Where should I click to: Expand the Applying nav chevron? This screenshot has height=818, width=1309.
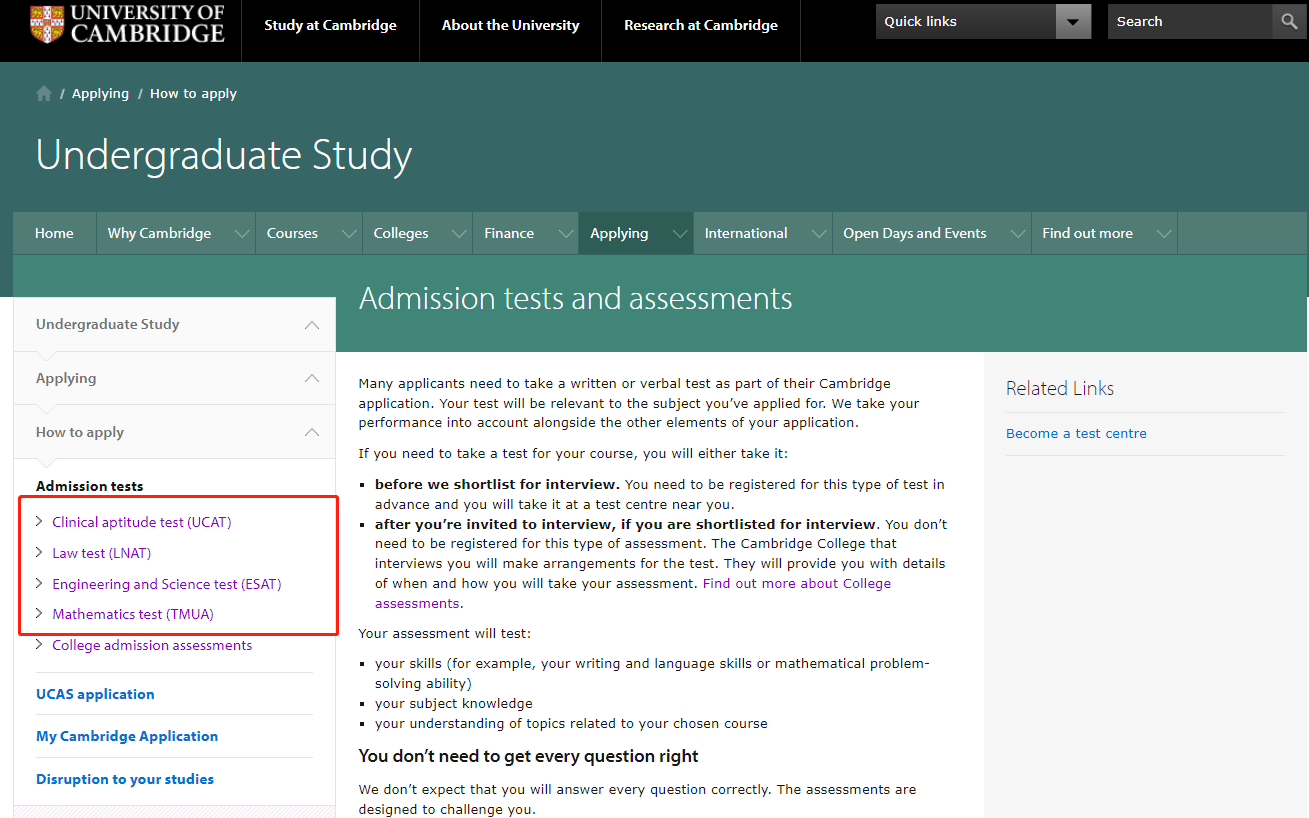click(680, 234)
